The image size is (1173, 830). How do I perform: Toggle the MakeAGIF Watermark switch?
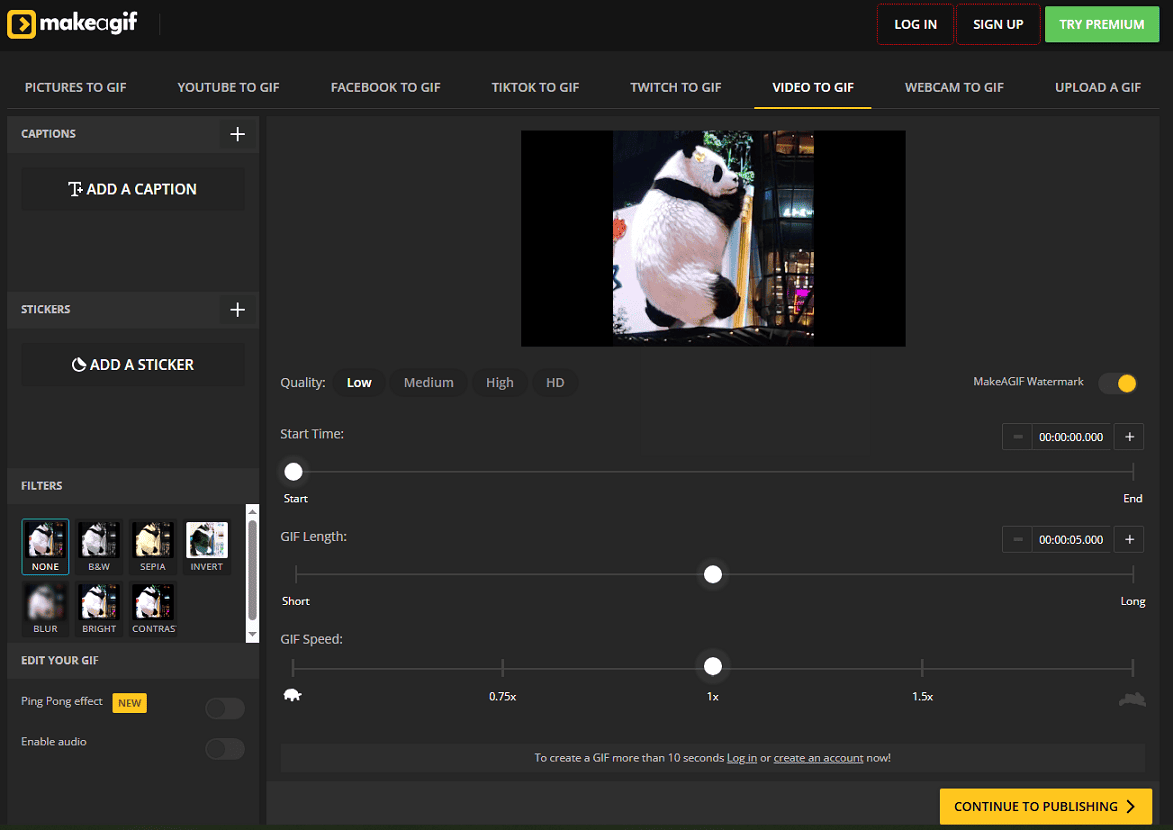click(x=1118, y=383)
